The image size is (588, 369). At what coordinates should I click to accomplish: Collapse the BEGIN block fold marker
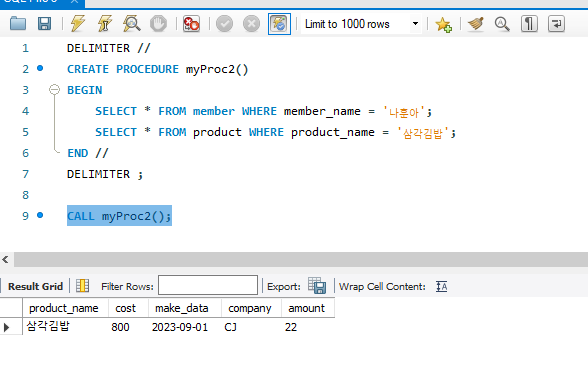coord(55,90)
